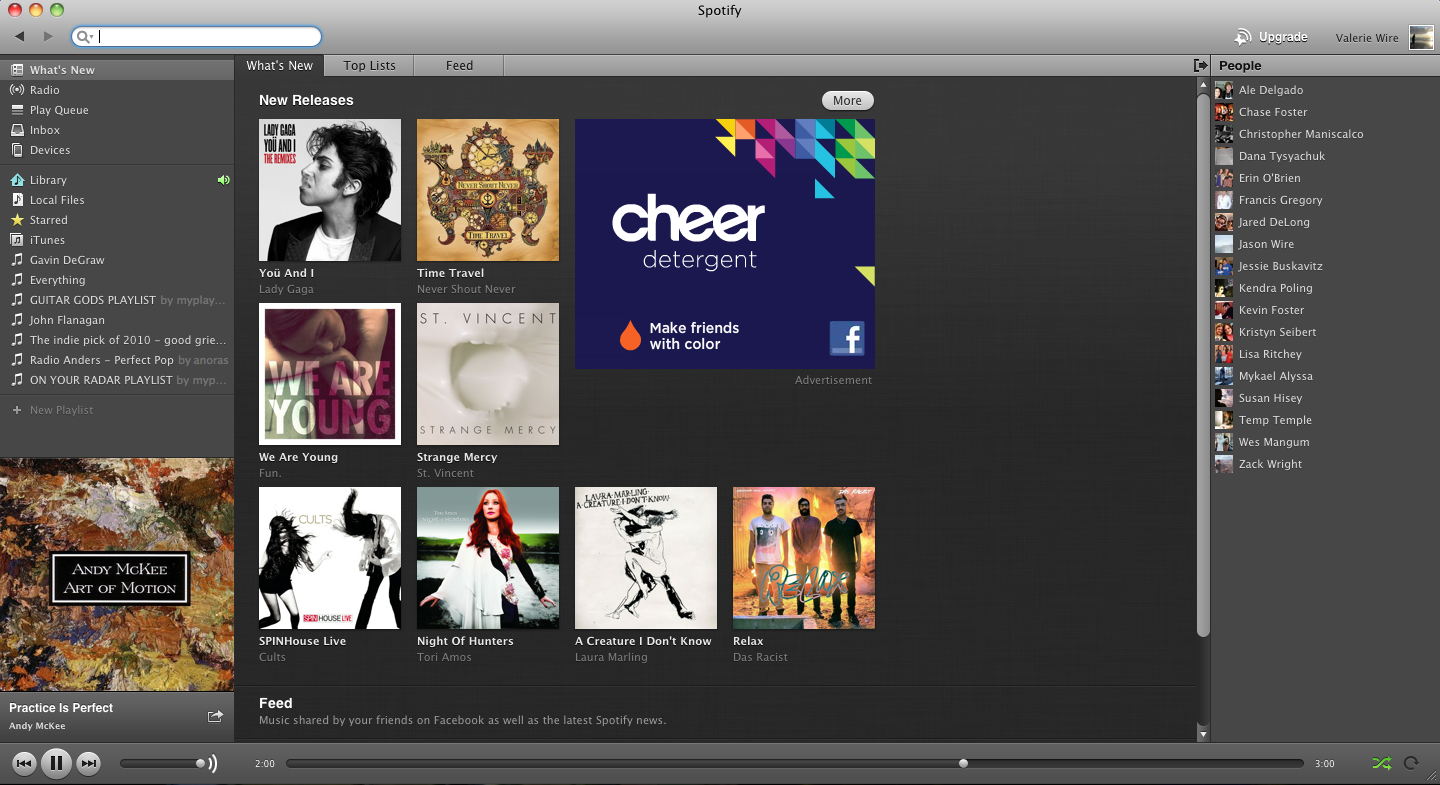Collapse the People sidebar panel
Image resolution: width=1440 pixels, height=785 pixels.
[1200, 66]
